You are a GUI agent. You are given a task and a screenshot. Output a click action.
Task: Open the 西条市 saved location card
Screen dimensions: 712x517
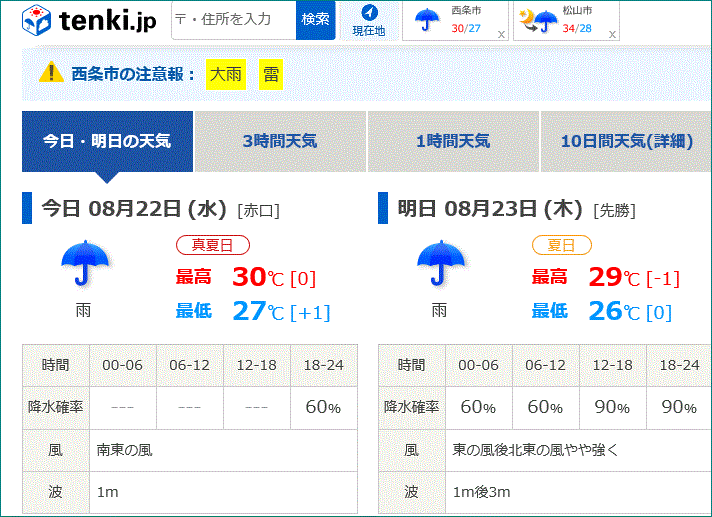pyautogui.click(x=455, y=21)
